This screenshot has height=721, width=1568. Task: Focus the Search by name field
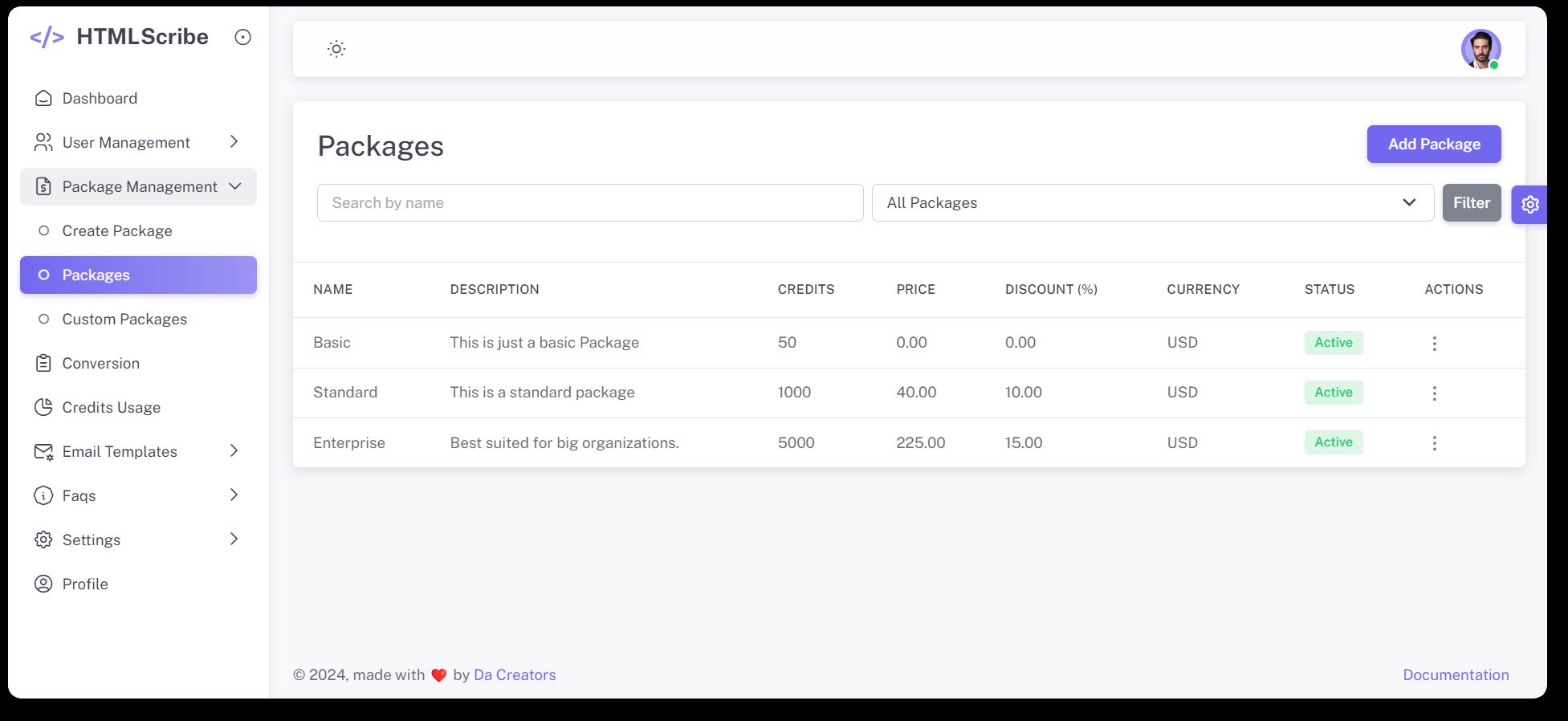tap(590, 203)
